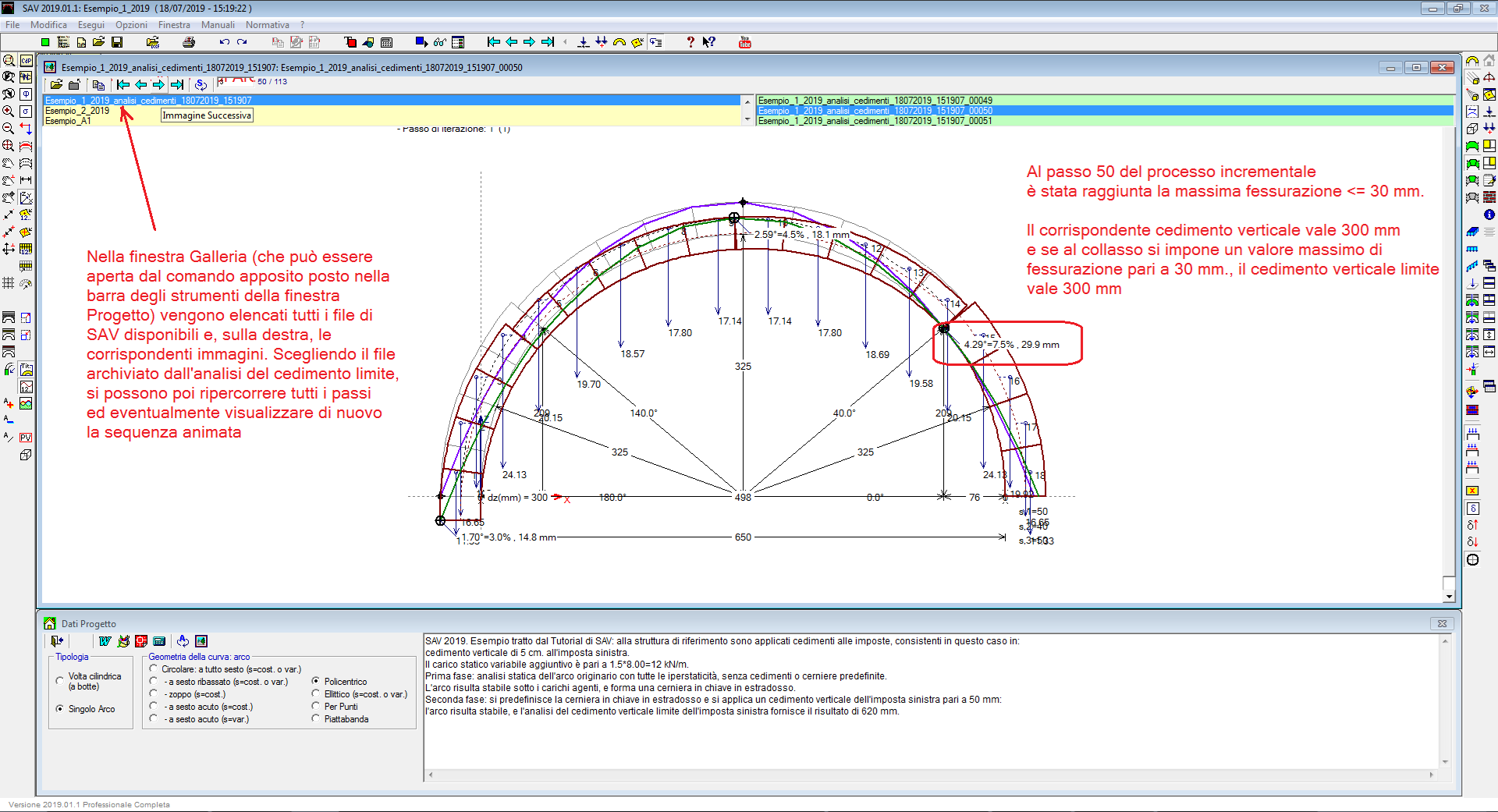Open the YouTube video link icon
The width and height of the screenshot is (1498, 812).
pyautogui.click(x=744, y=42)
